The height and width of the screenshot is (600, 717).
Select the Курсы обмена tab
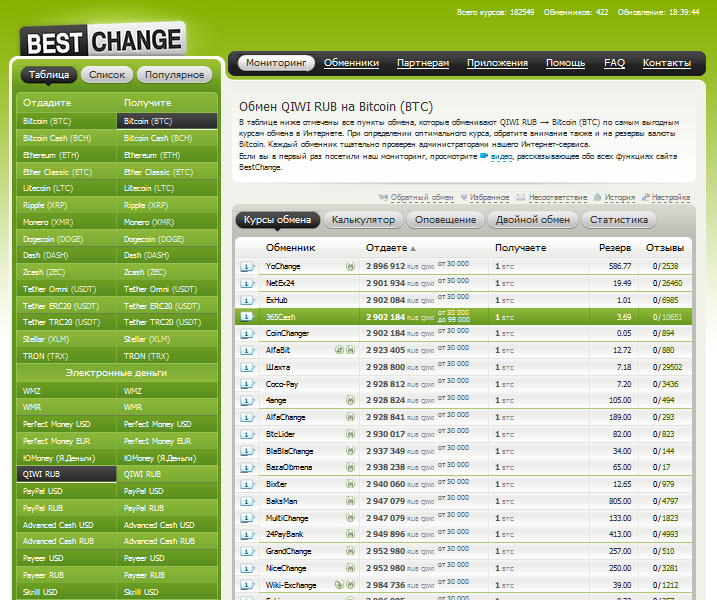coord(278,220)
